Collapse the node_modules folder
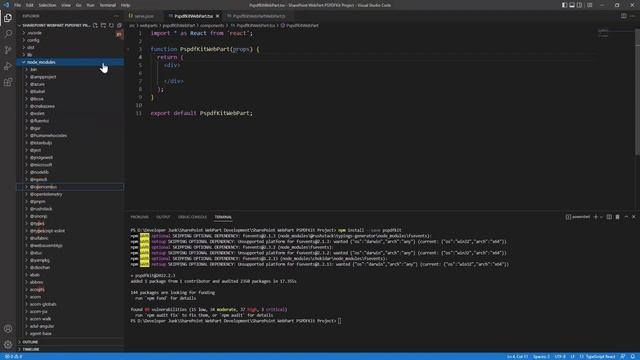640x360 pixels. coord(70,62)
